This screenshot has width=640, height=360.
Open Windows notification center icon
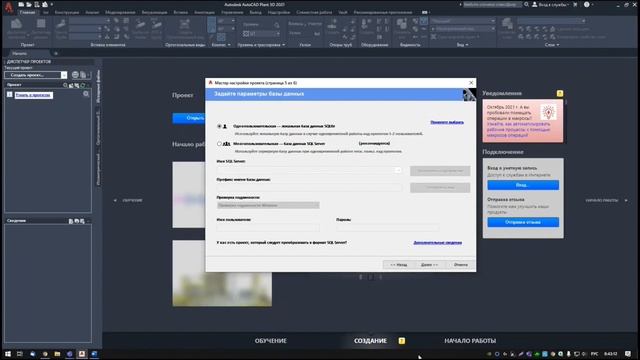[628, 354]
